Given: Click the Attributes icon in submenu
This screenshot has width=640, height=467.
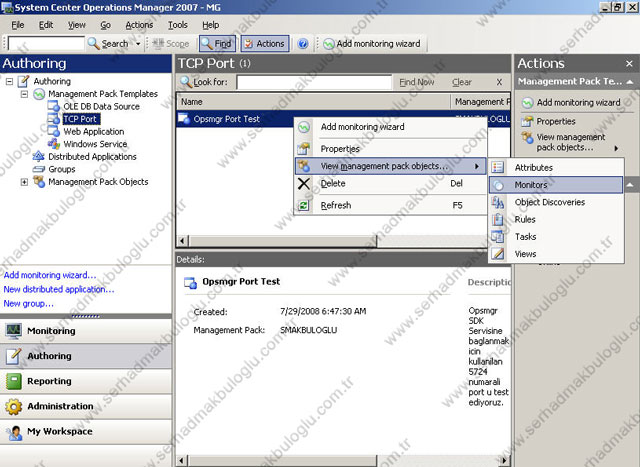Looking at the screenshot, I should 498,167.
